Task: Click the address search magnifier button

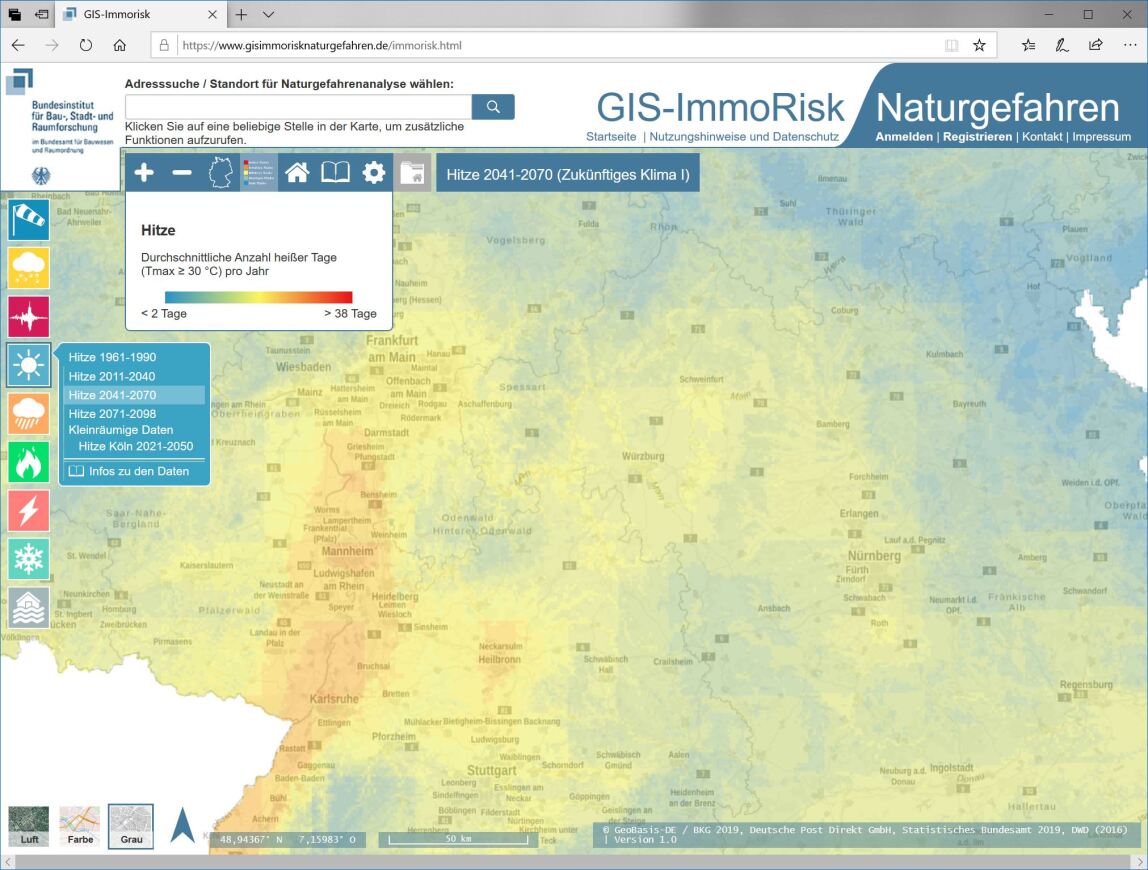Action: (493, 107)
